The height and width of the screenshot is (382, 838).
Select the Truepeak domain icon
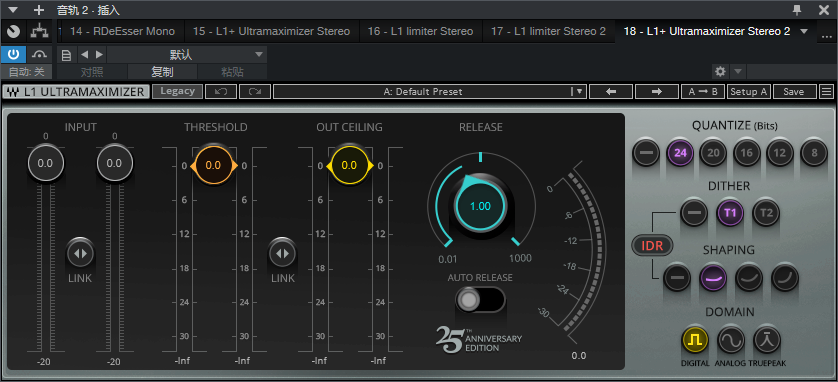point(767,339)
